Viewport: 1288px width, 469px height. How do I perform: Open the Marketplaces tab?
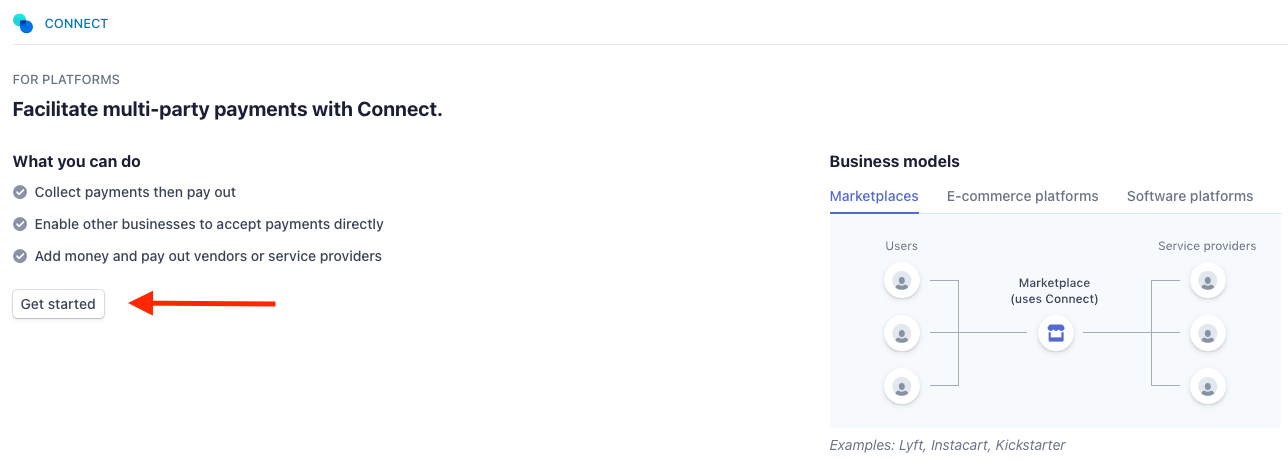tap(874, 196)
